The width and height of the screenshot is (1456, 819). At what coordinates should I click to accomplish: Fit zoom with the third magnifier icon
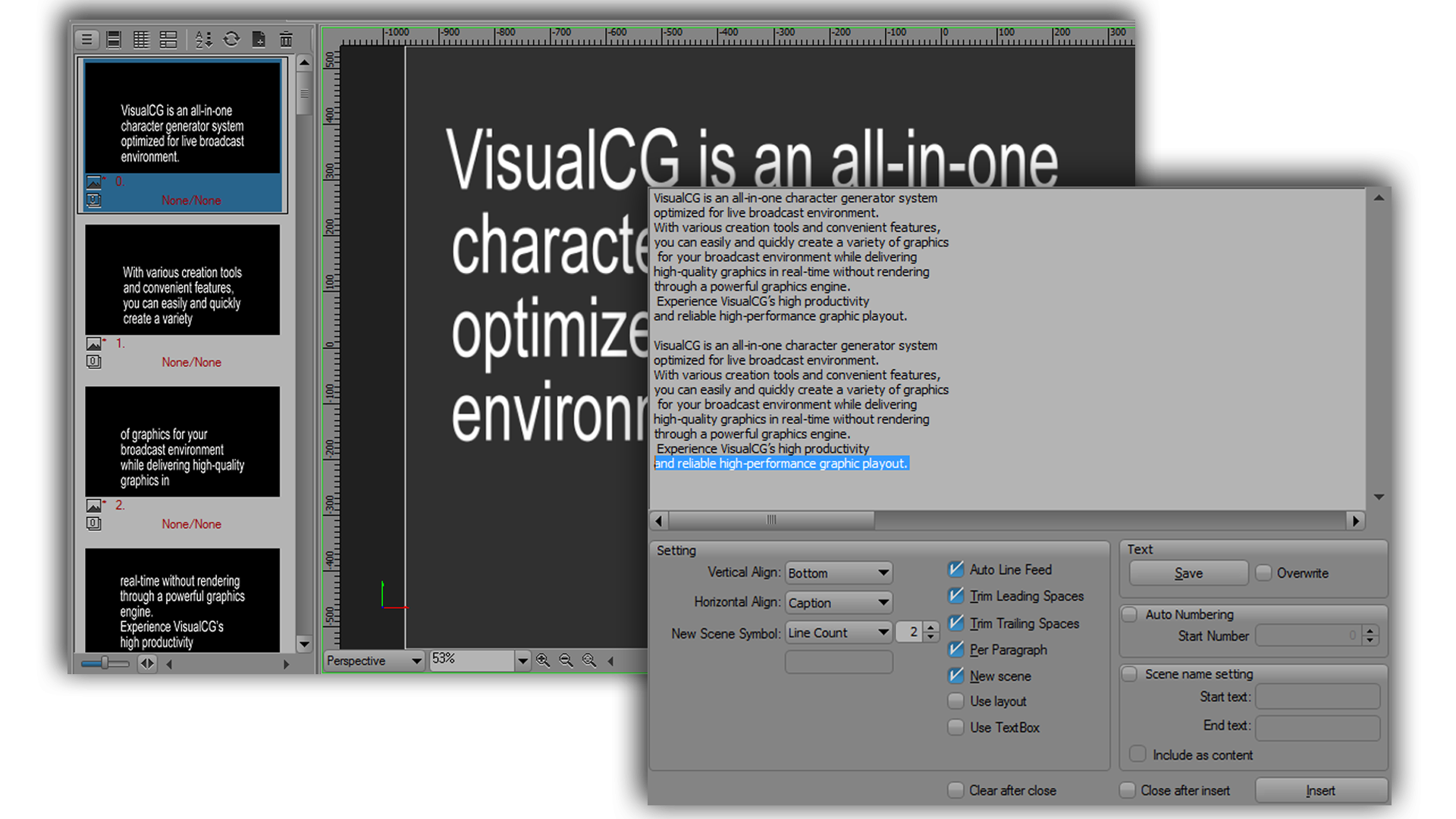tap(589, 661)
